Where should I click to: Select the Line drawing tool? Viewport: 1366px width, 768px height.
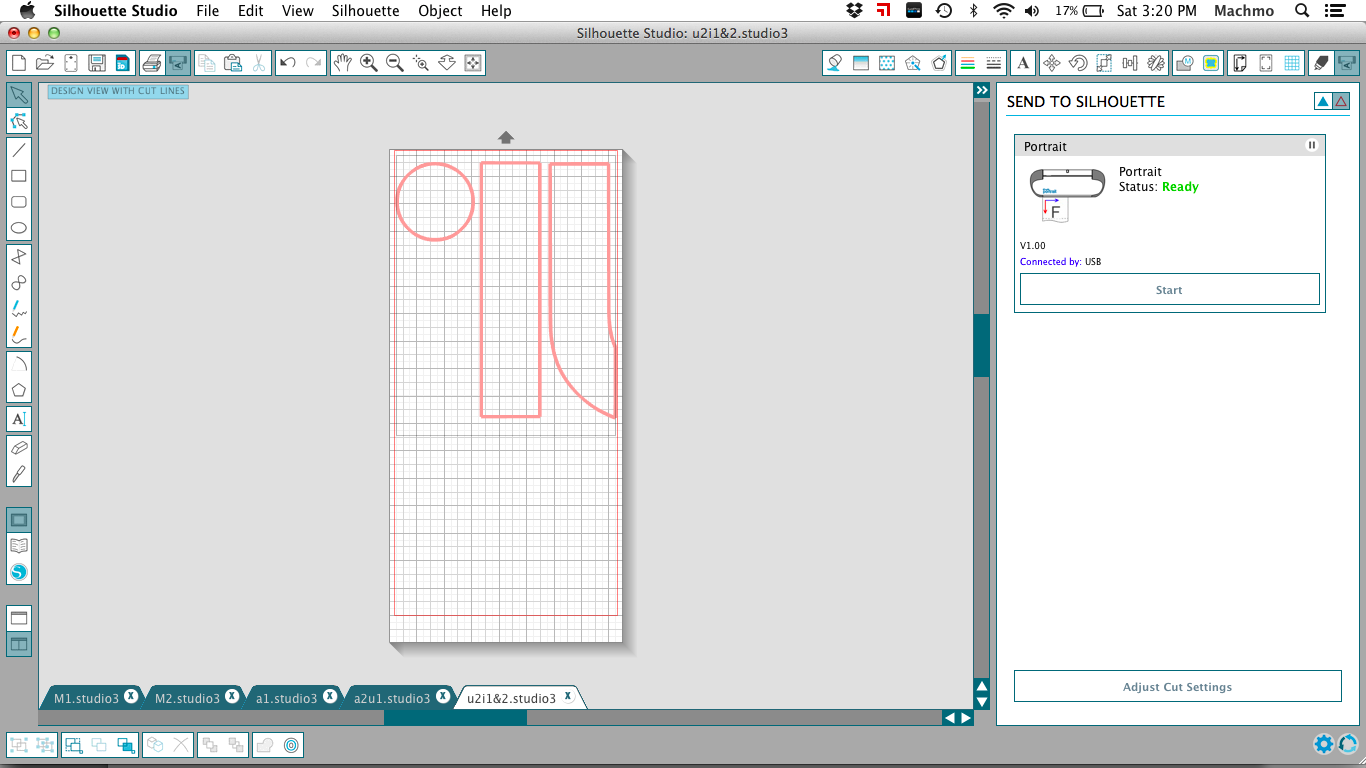coord(19,150)
